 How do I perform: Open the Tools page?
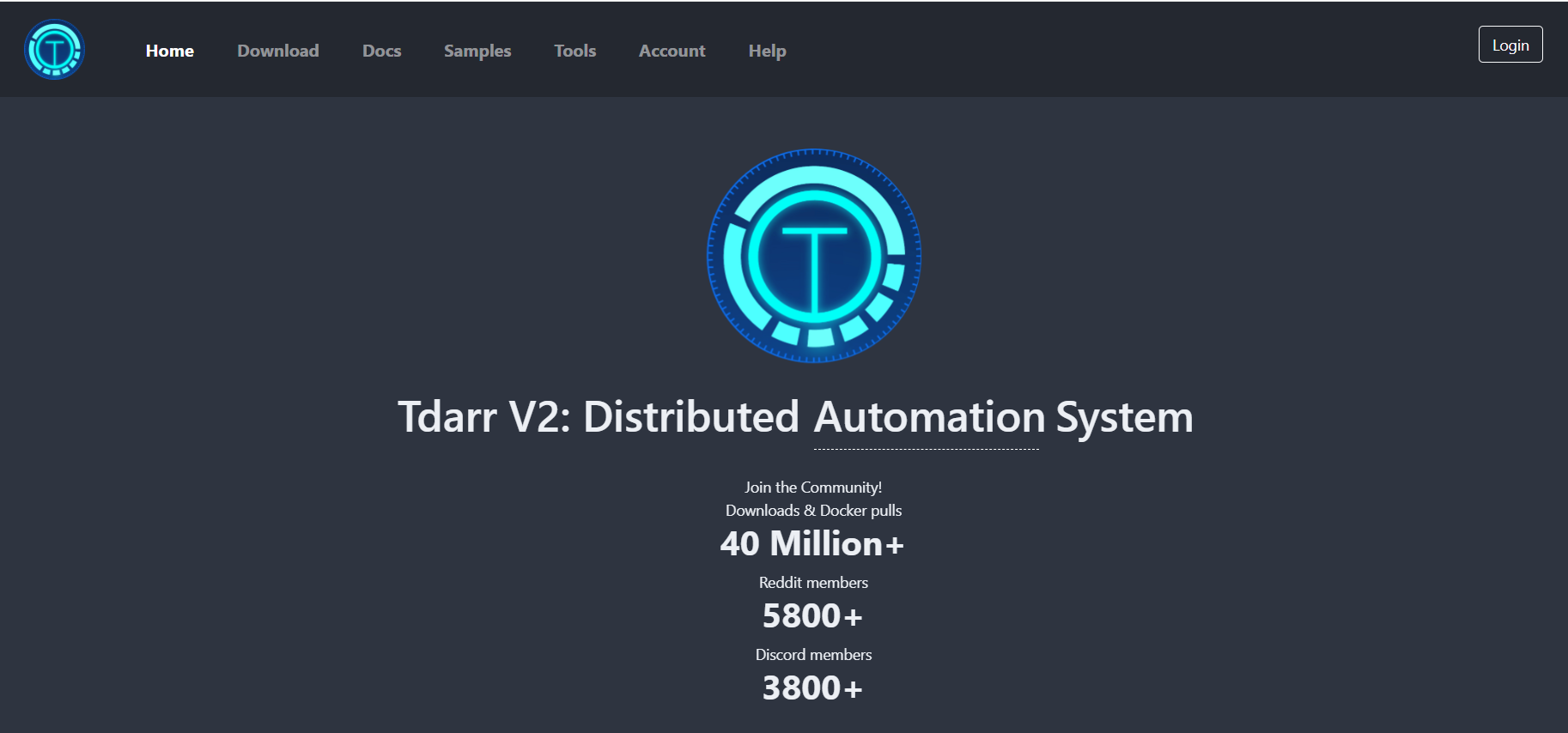pyautogui.click(x=575, y=51)
